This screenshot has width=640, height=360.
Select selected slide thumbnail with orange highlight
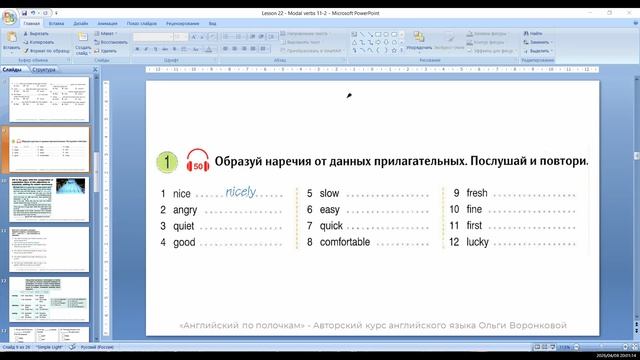49,149
